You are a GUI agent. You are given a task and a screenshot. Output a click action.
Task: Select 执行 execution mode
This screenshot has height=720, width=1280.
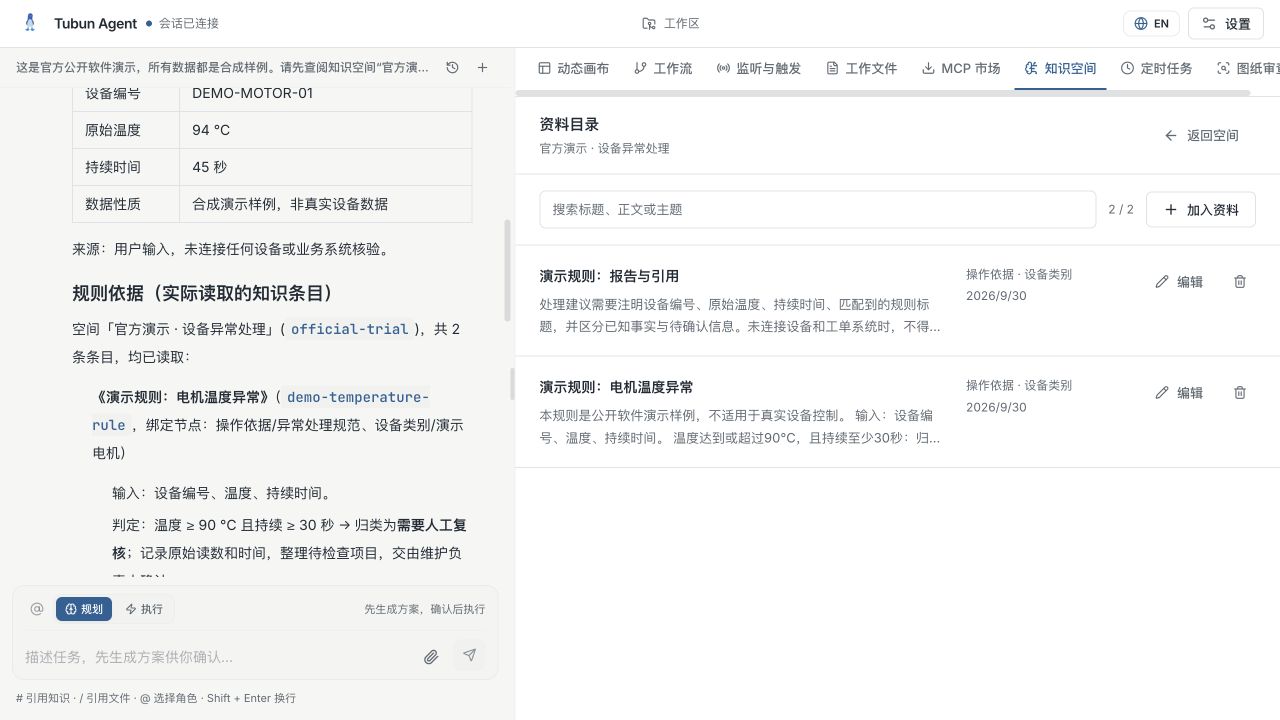coord(144,609)
